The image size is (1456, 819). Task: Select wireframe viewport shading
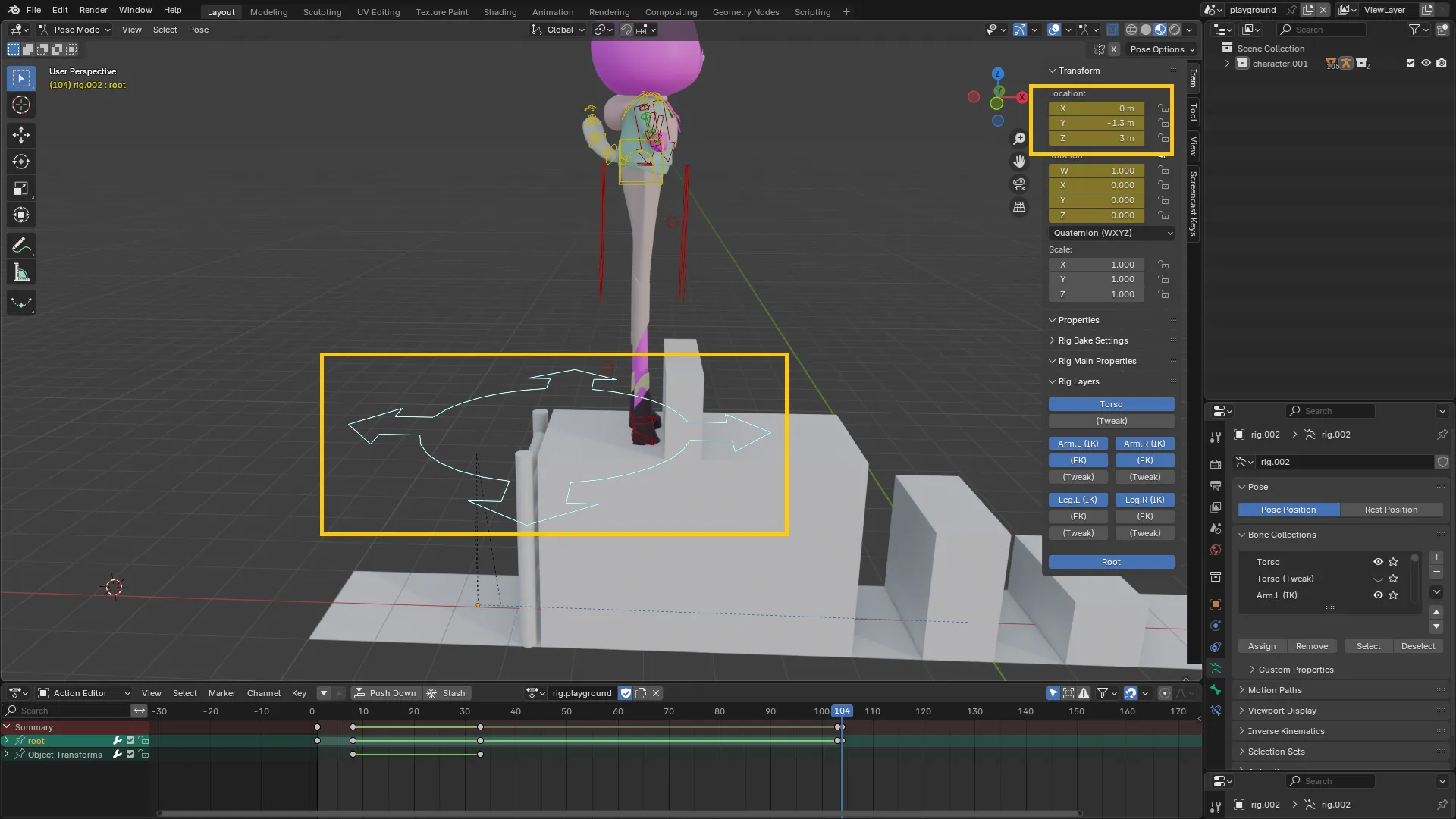pyautogui.click(x=1131, y=30)
